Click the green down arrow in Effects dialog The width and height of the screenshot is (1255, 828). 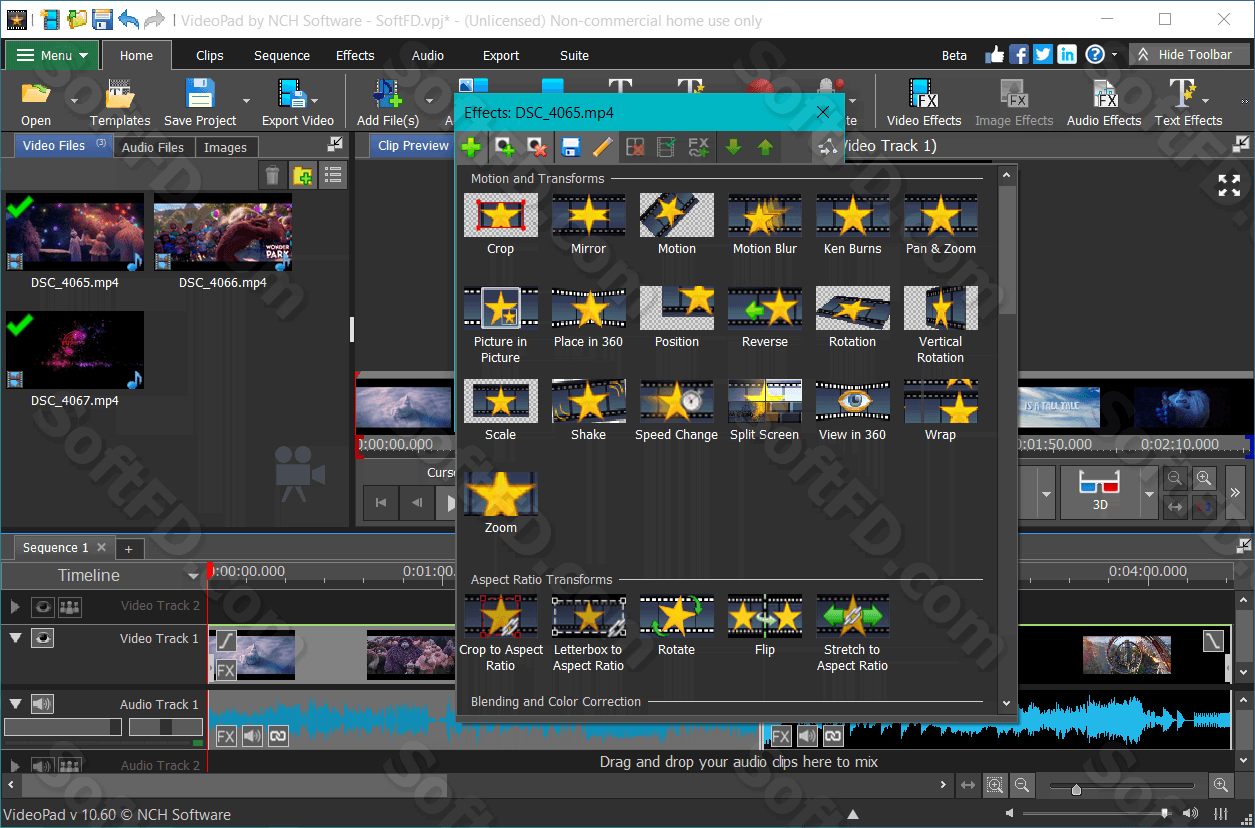click(733, 148)
